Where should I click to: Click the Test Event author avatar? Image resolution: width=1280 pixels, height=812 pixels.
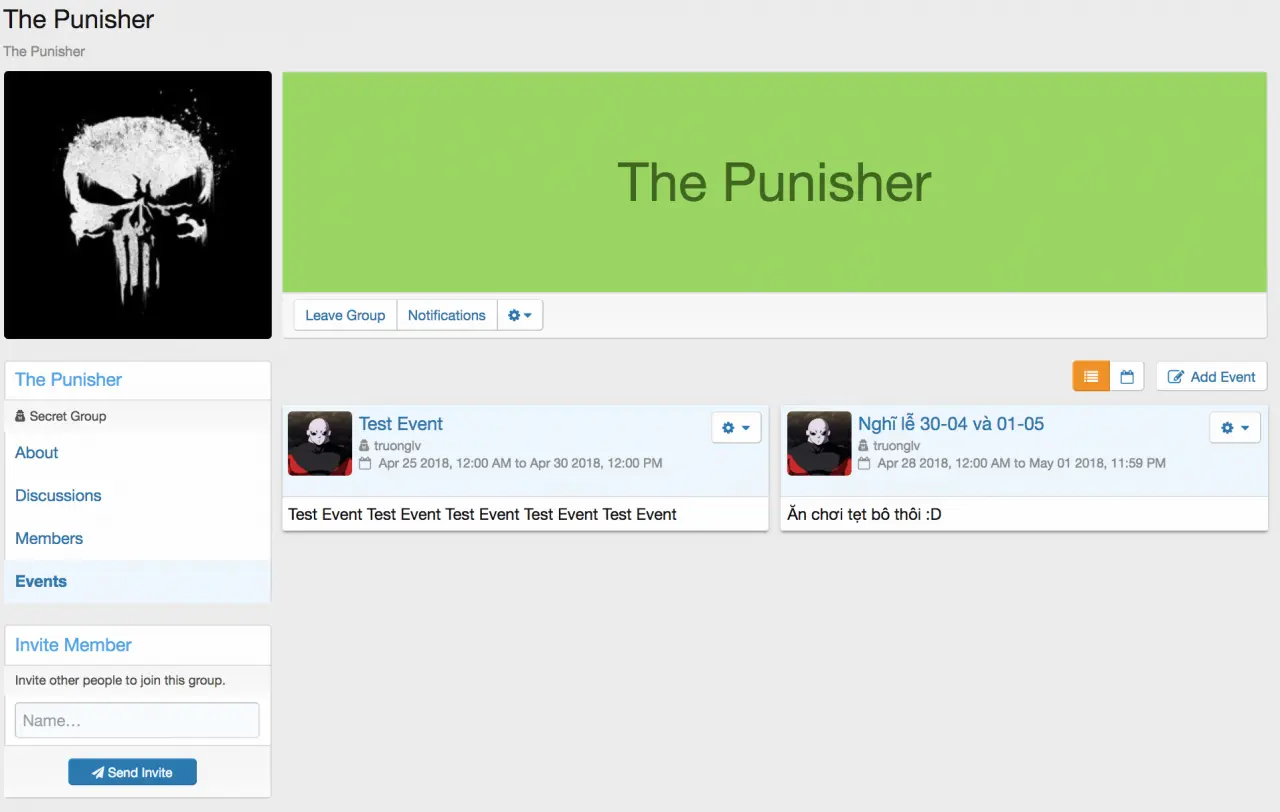(320, 443)
